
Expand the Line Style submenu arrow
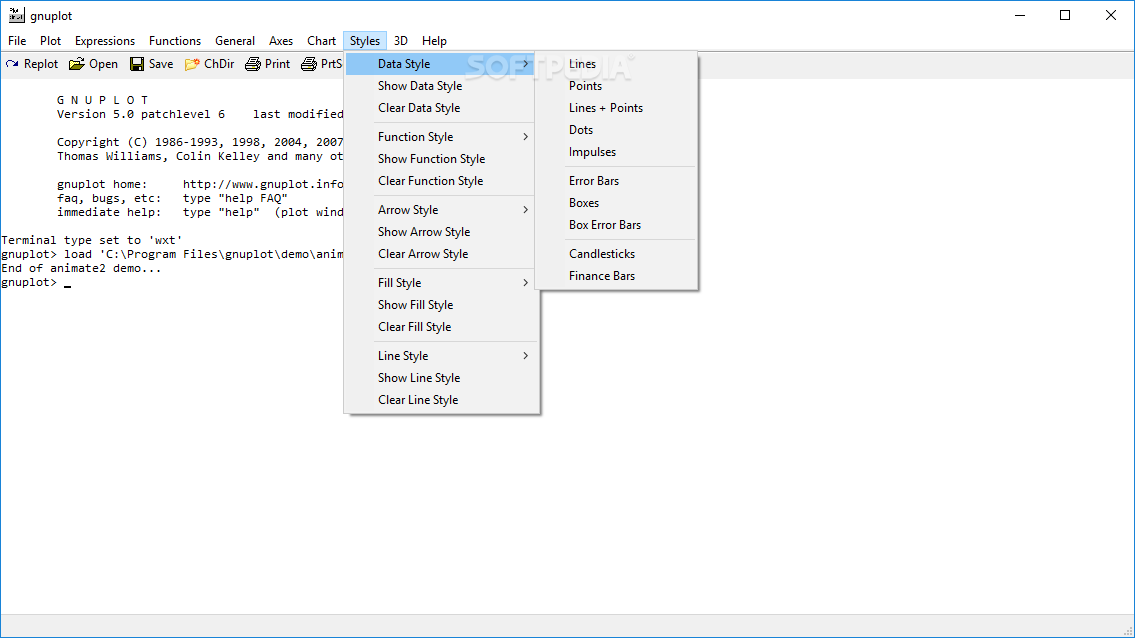[x=526, y=356]
